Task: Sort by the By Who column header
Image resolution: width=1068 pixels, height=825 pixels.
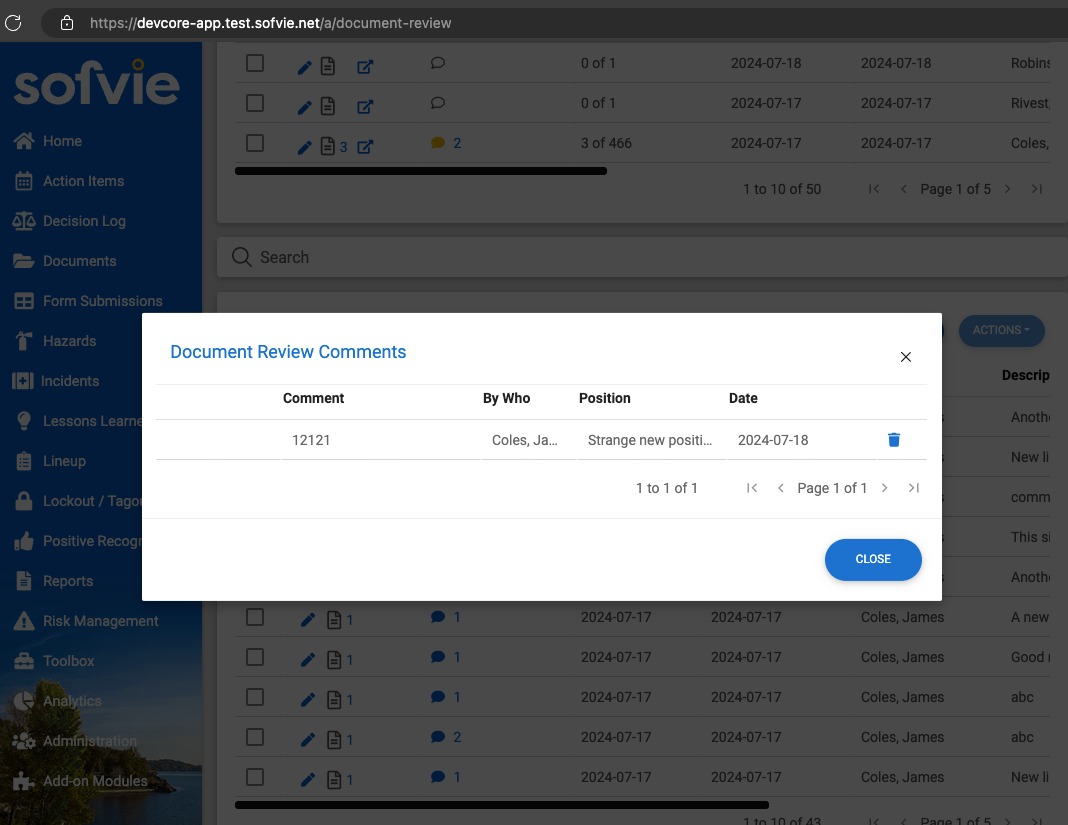Action: [x=506, y=399]
